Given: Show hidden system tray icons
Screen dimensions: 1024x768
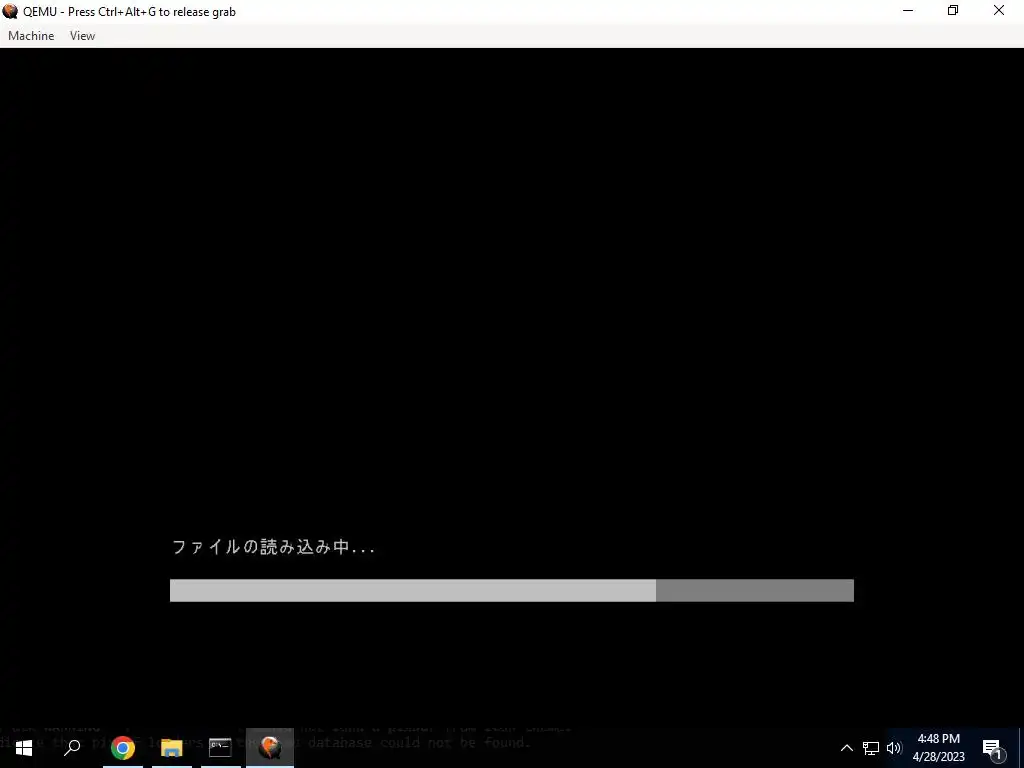Looking at the screenshot, I should point(846,748).
